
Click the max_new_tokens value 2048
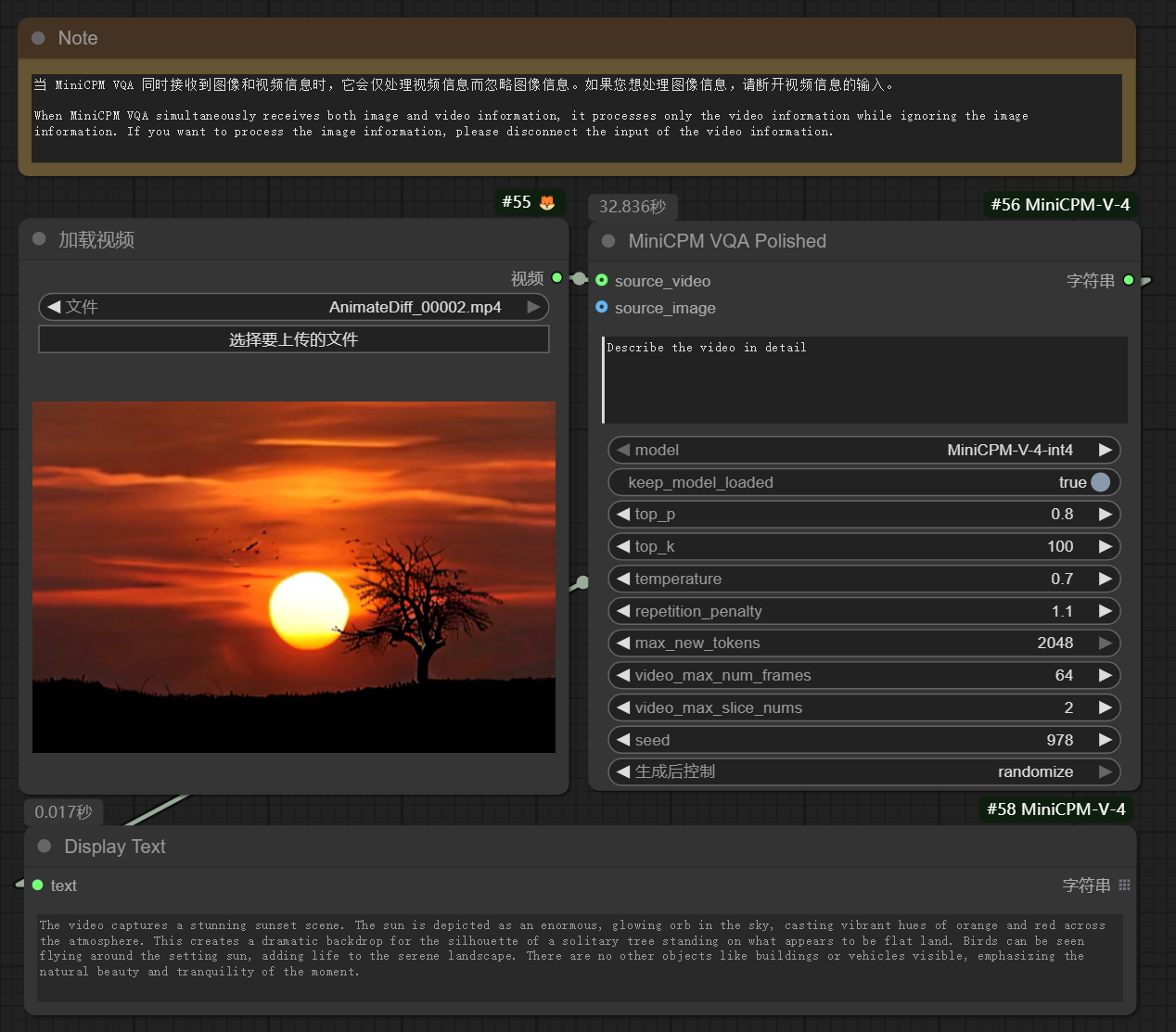tap(1055, 643)
